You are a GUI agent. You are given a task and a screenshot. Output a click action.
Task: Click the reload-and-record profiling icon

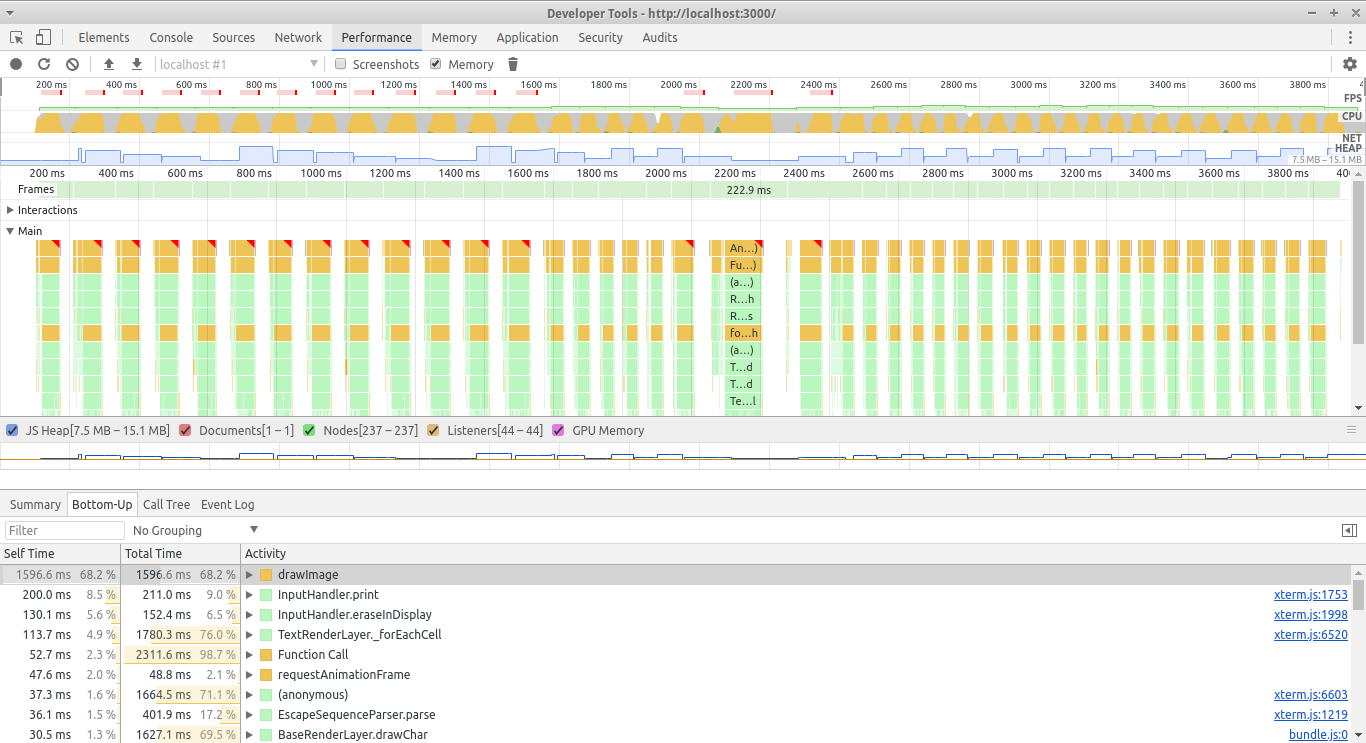pos(43,63)
